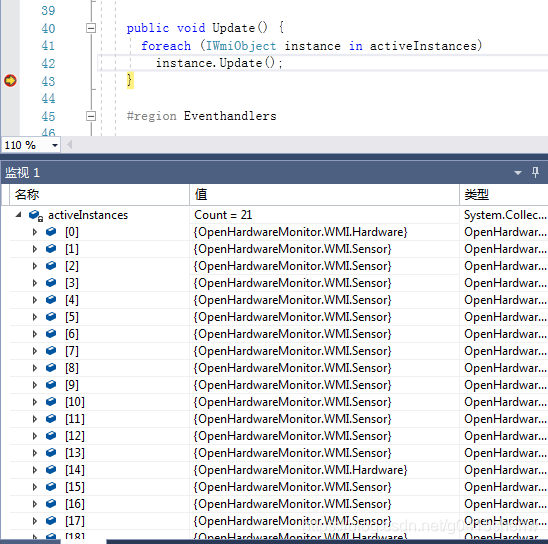This screenshot has height=544, width=548.
Task: Select the WMI.Sensor value of row [15]
Action: [x=293, y=487]
